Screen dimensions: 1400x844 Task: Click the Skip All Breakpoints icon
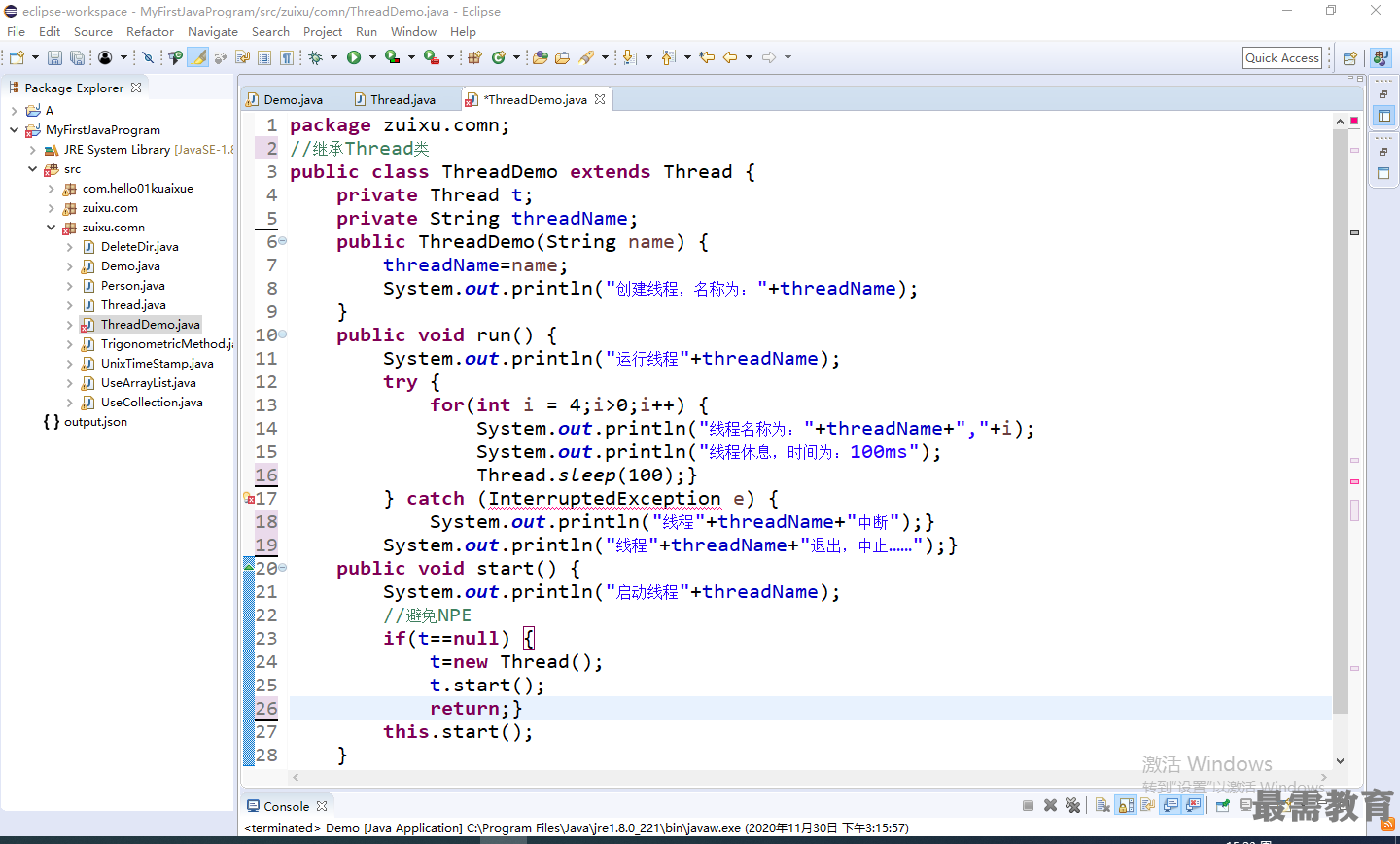(148, 57)
